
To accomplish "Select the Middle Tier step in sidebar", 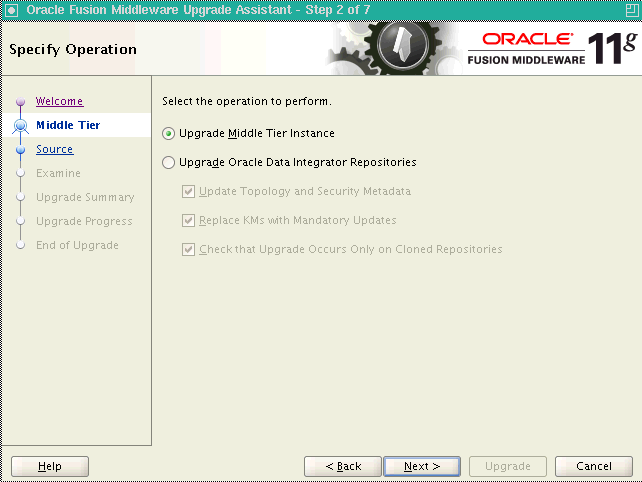I will (x=68, y=125).
